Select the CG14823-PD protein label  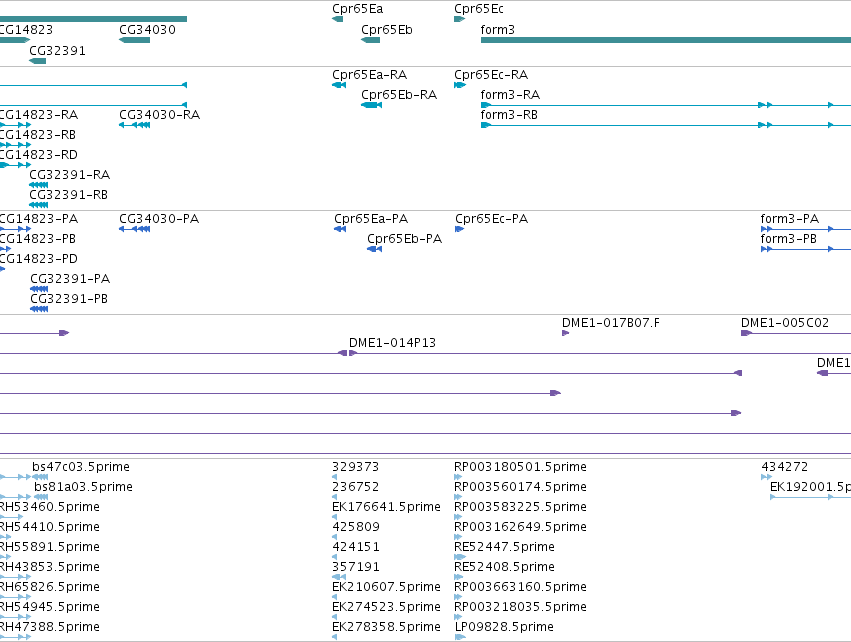click(39, 259)
